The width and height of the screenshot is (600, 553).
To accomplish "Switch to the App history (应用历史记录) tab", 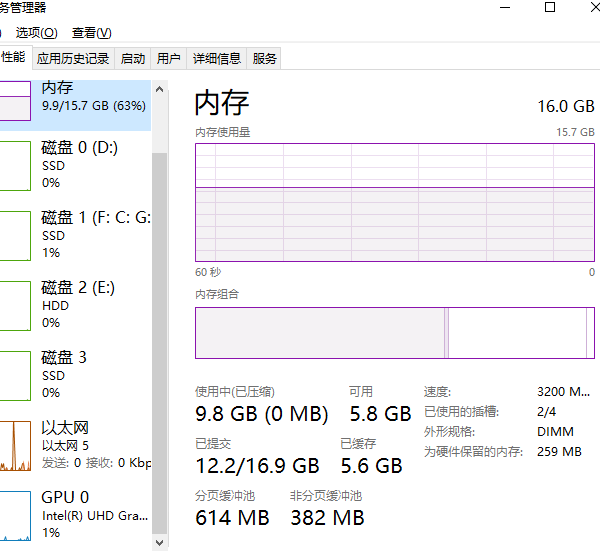I will (x=73, y=59).
